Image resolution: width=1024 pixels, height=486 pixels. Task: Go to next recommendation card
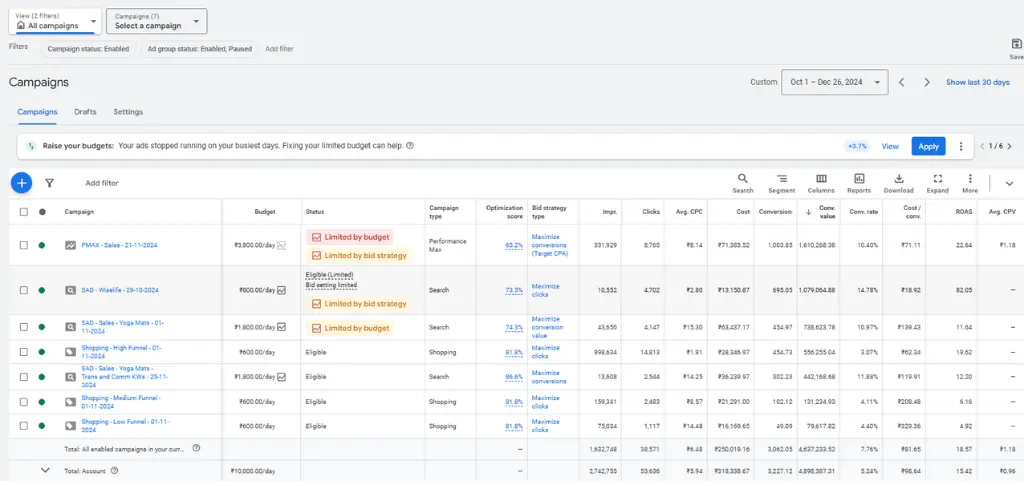pyautogui.click(x=1009, y=146)
